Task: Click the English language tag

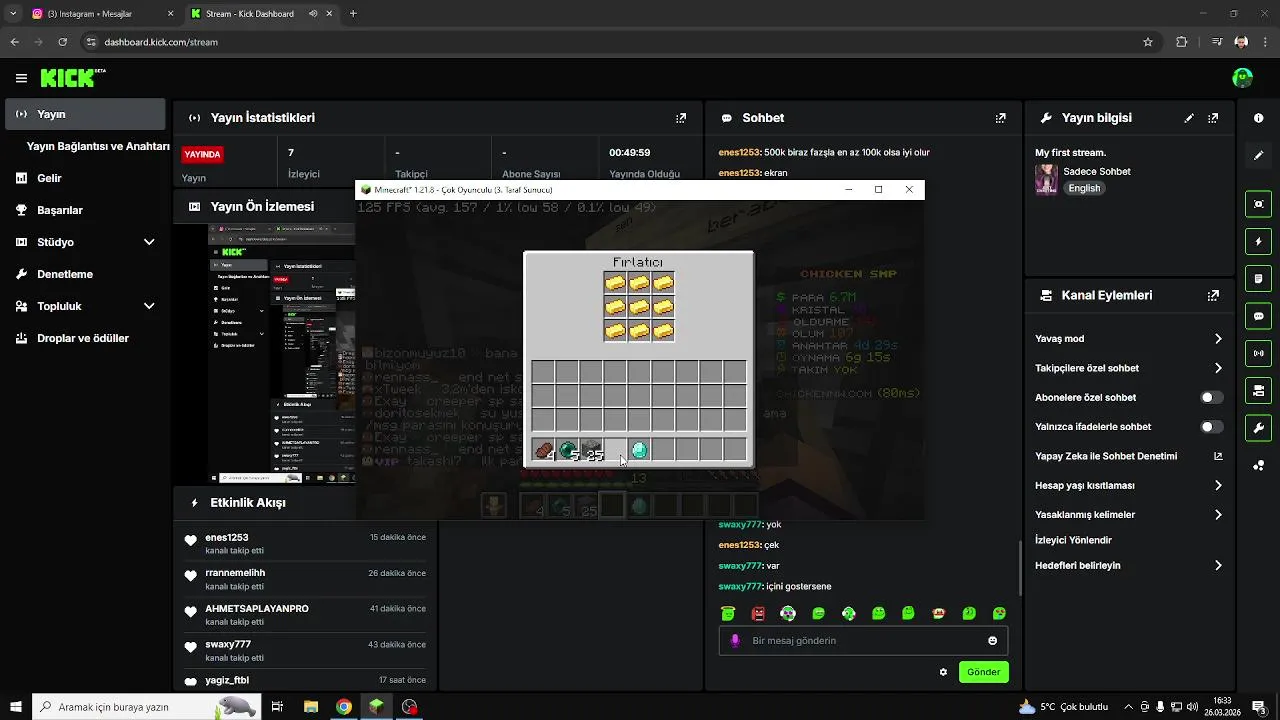Action: pyautogui.click(x=1084, y=188)
